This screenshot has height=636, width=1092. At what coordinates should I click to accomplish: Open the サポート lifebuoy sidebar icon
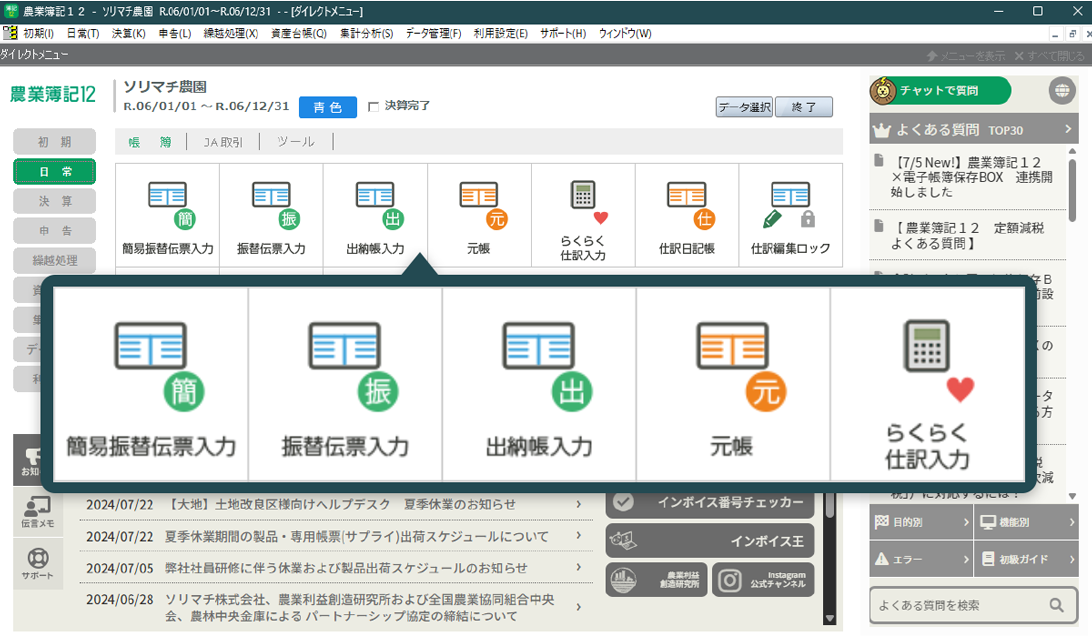click(38, 564)
